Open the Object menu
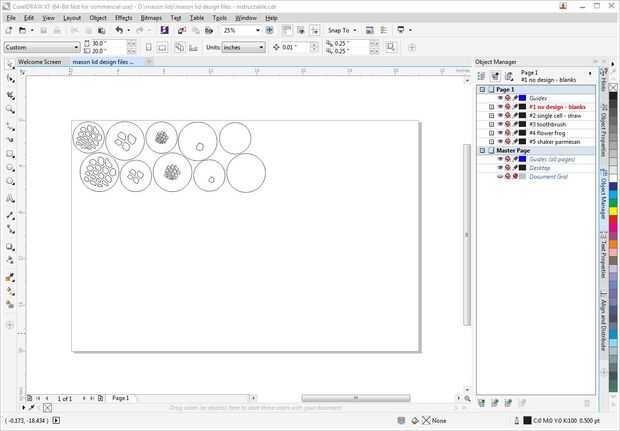 click(98, 18)
